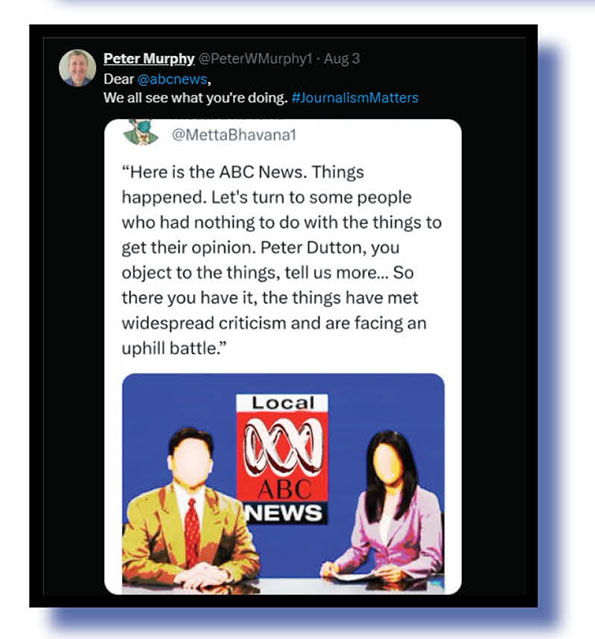The width and height of the screenshot is (595, 639).
Task: Open the Peter Murphy display name link
Action: click(149, 59)
